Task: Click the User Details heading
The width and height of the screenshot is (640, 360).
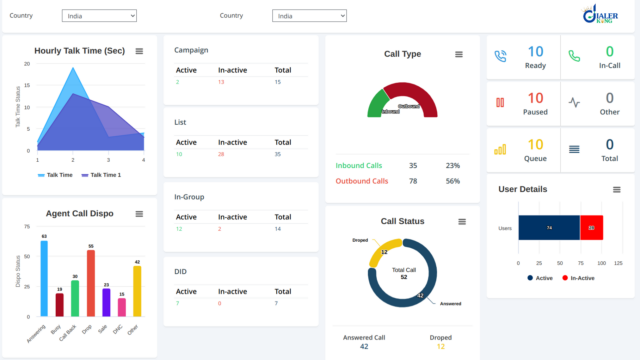Action: (522, 189)
